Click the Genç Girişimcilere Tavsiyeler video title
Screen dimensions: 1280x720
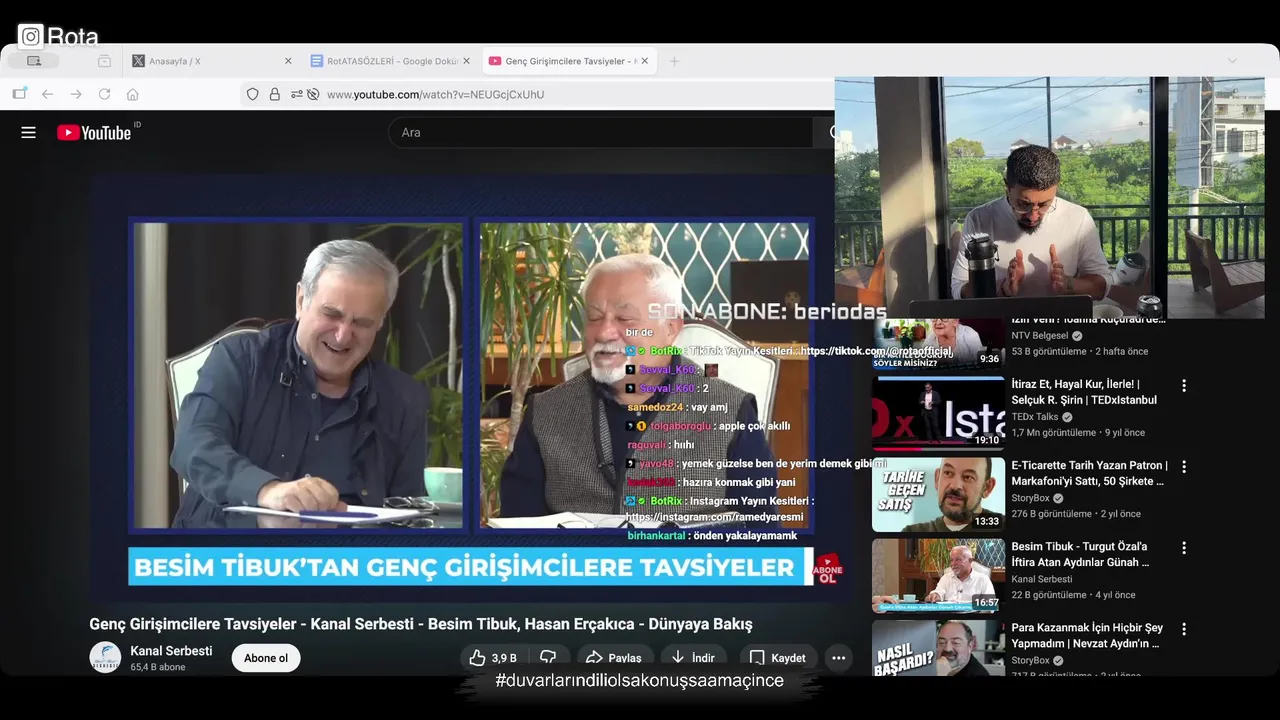point(420,624)
